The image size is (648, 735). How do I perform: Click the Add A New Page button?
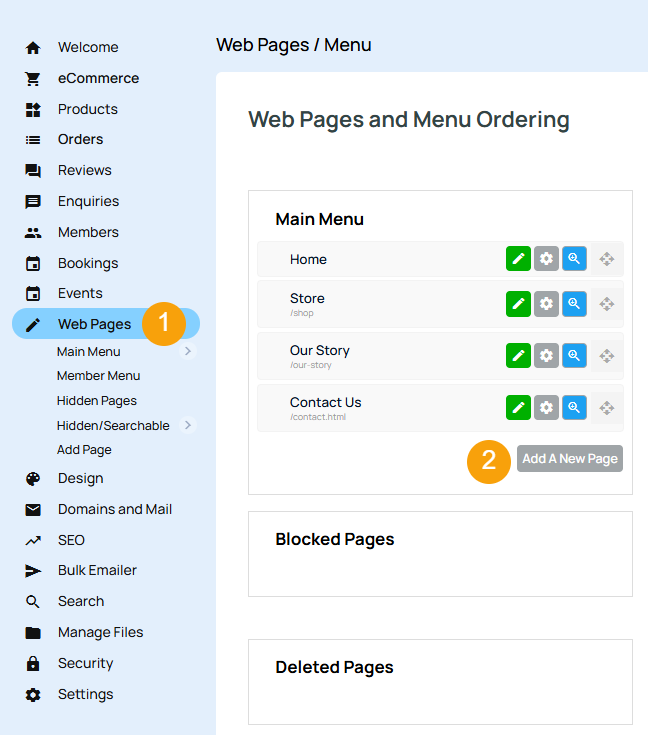pyautogui.click(x=569, y=459)
